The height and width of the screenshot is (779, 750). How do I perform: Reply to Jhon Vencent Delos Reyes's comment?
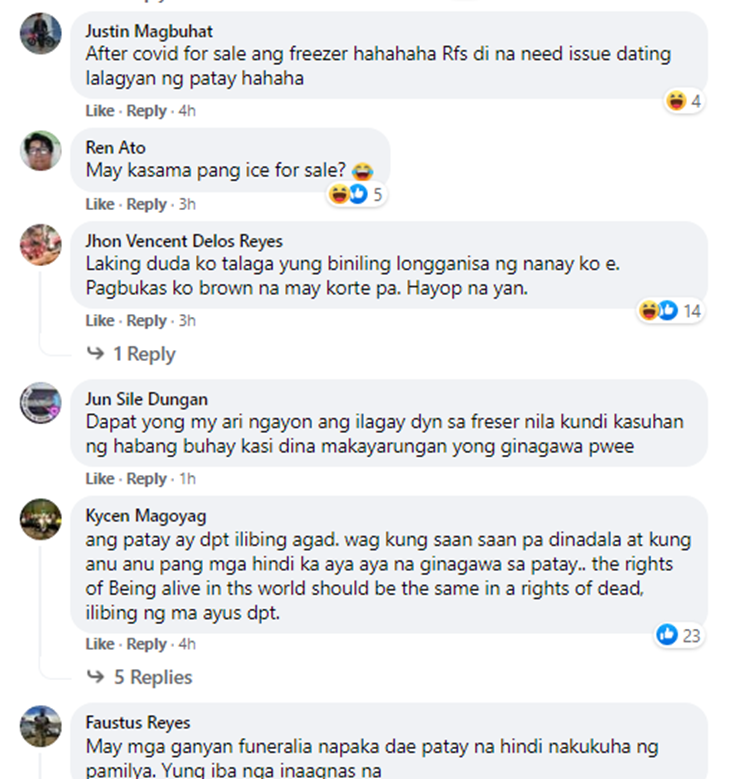(147, 320)
